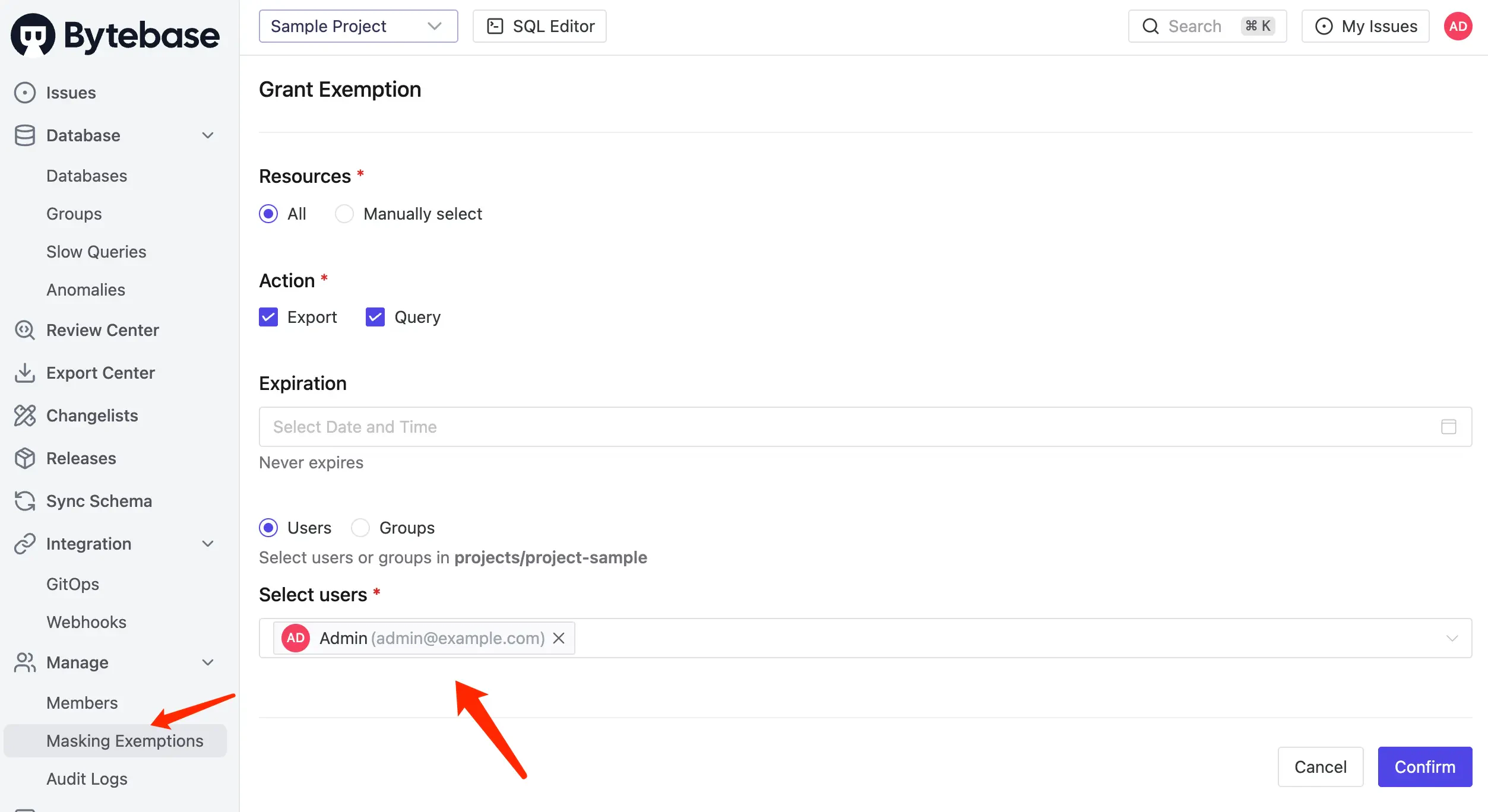This screenshot has width=1488, height=812.
Task: Select the Manually select radio button
Action: coord(344,214)
